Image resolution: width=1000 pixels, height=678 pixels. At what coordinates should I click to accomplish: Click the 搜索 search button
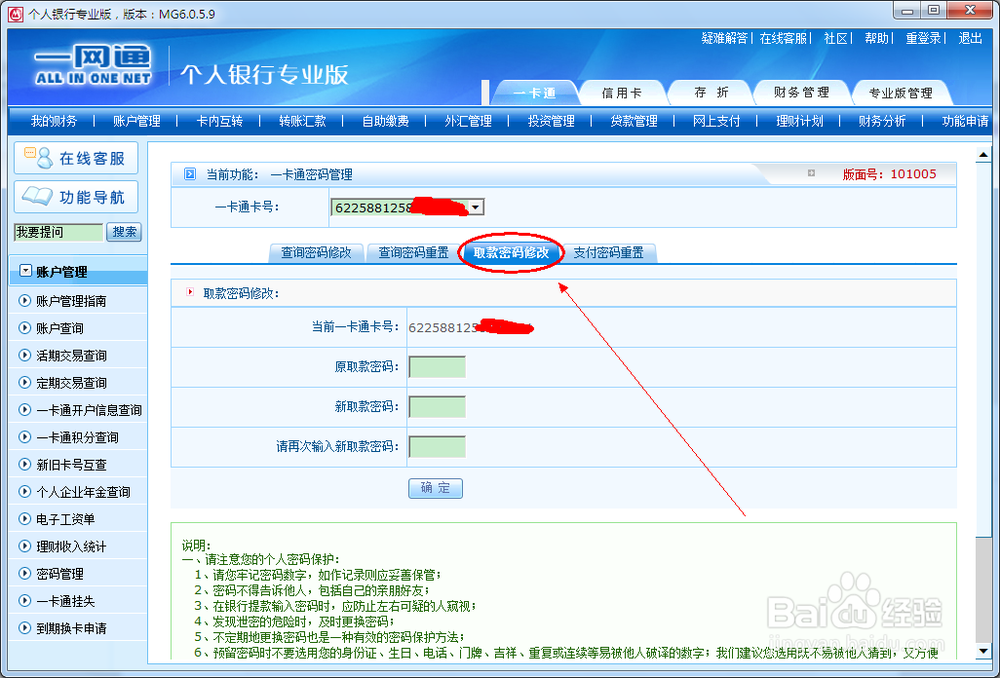(x=123, y=232)
